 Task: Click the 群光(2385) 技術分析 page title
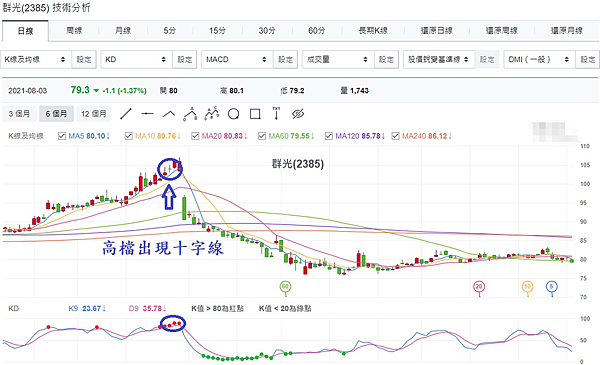coord(46,7)
